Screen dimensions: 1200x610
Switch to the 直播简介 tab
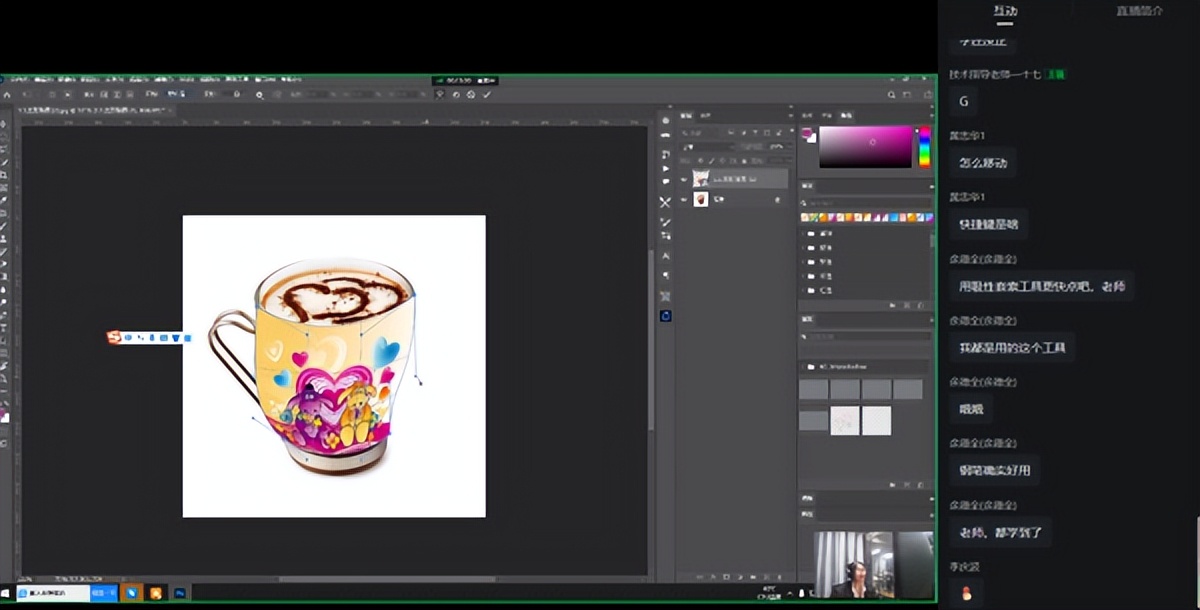coord(1139,11)
